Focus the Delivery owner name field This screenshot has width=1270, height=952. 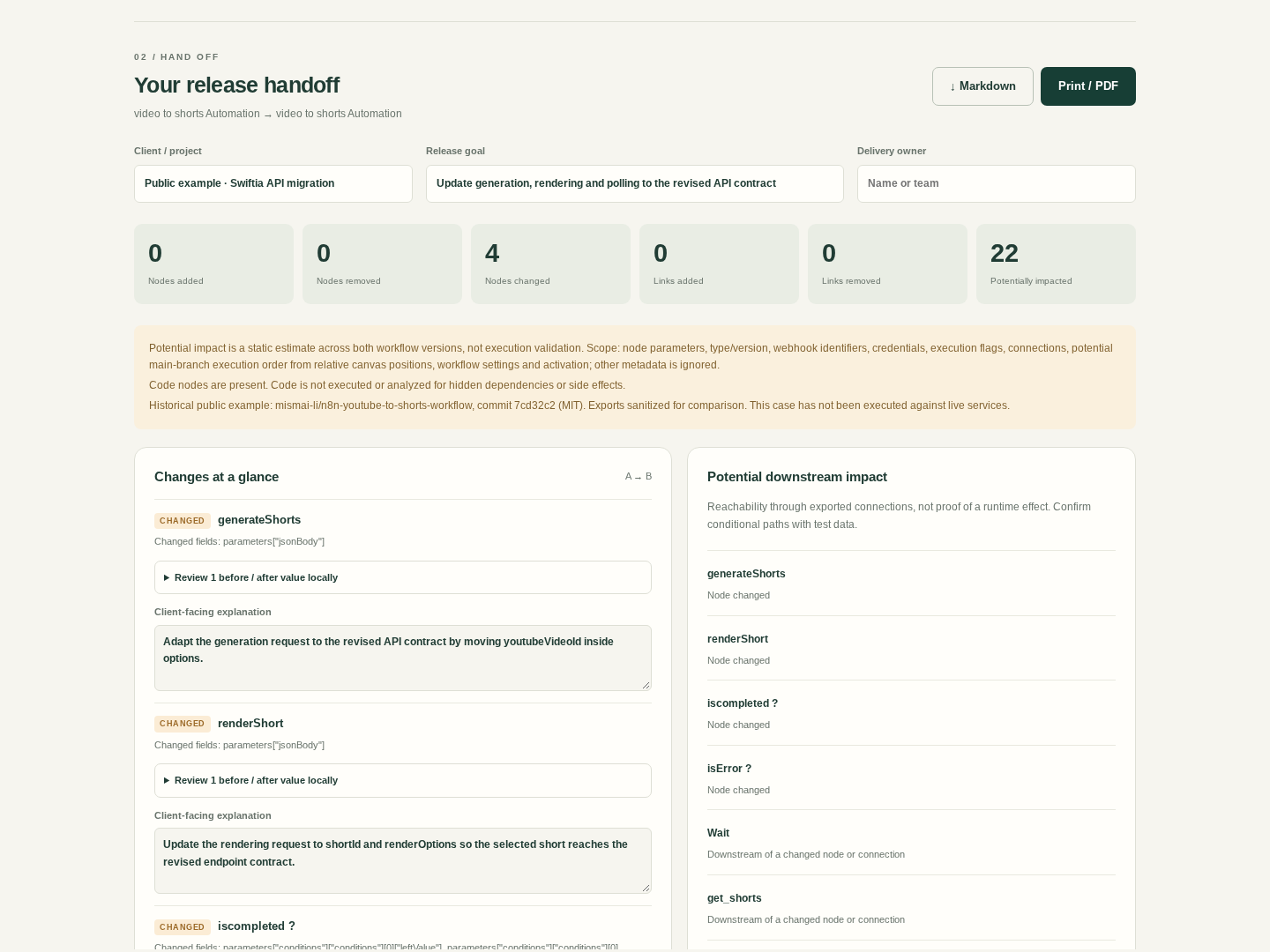997,183
